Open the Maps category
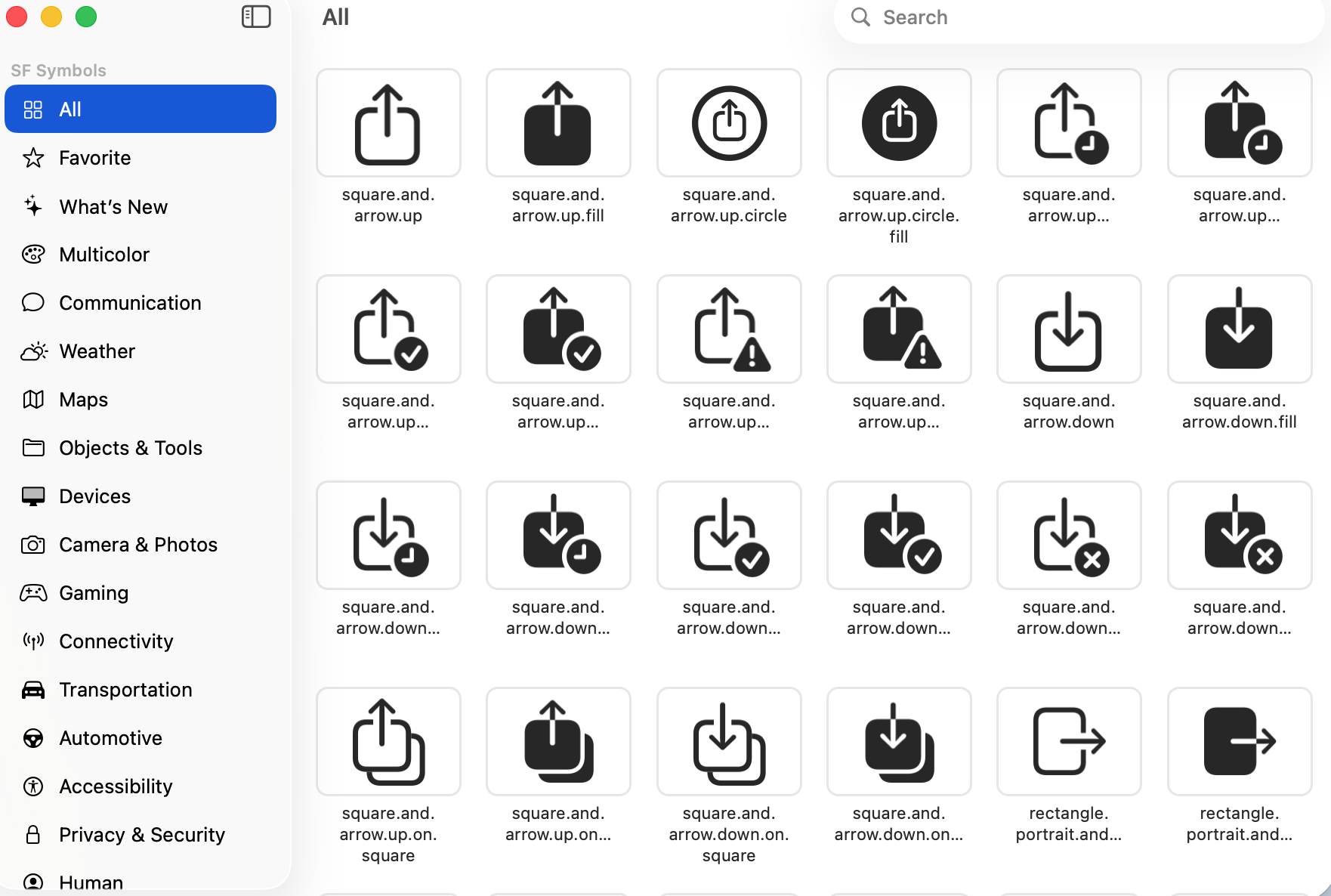1331x896 pixels. click(141, 400)
